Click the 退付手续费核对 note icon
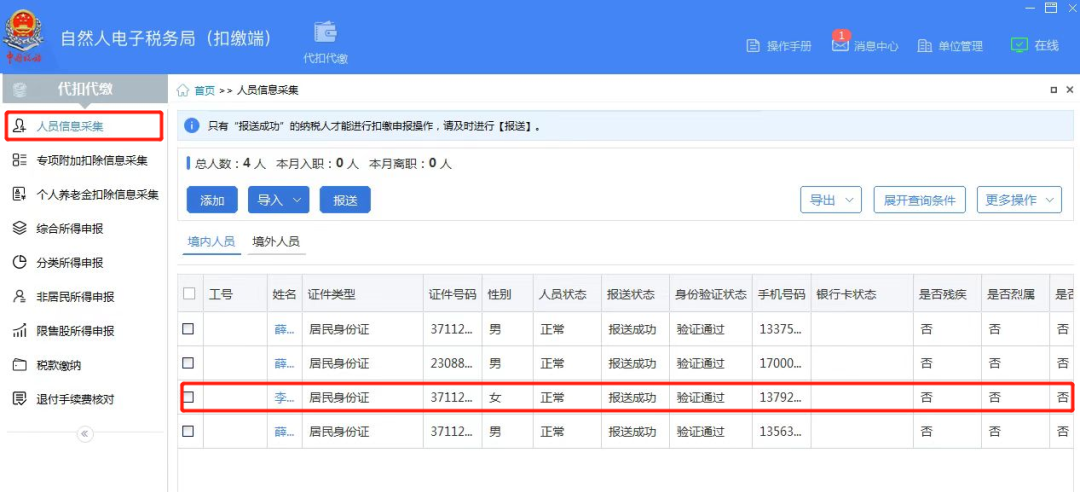Screen dimensions: 1080x492 (x=20, y=398)
